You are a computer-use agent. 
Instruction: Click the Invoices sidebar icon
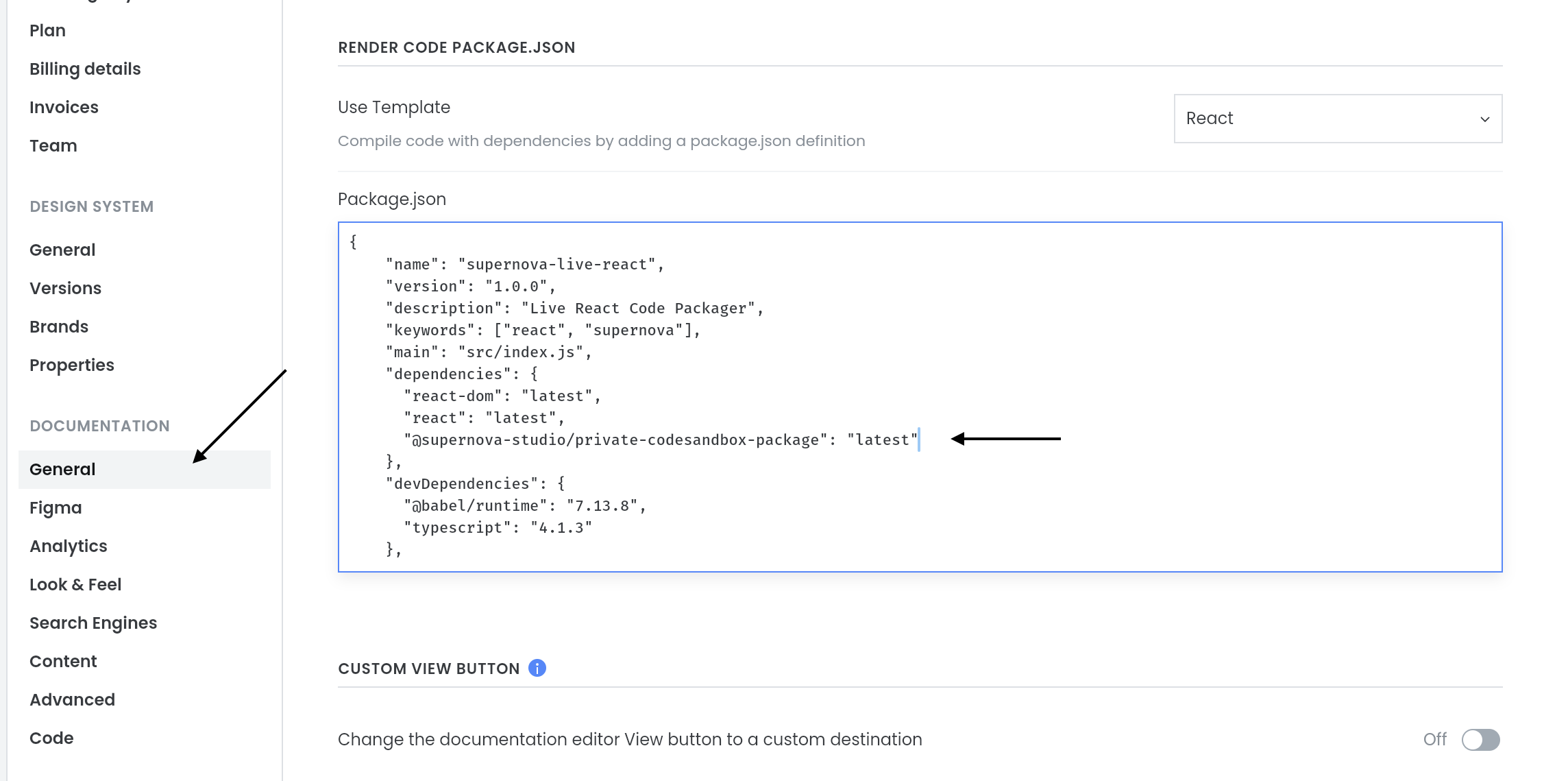tap(63, 107)
